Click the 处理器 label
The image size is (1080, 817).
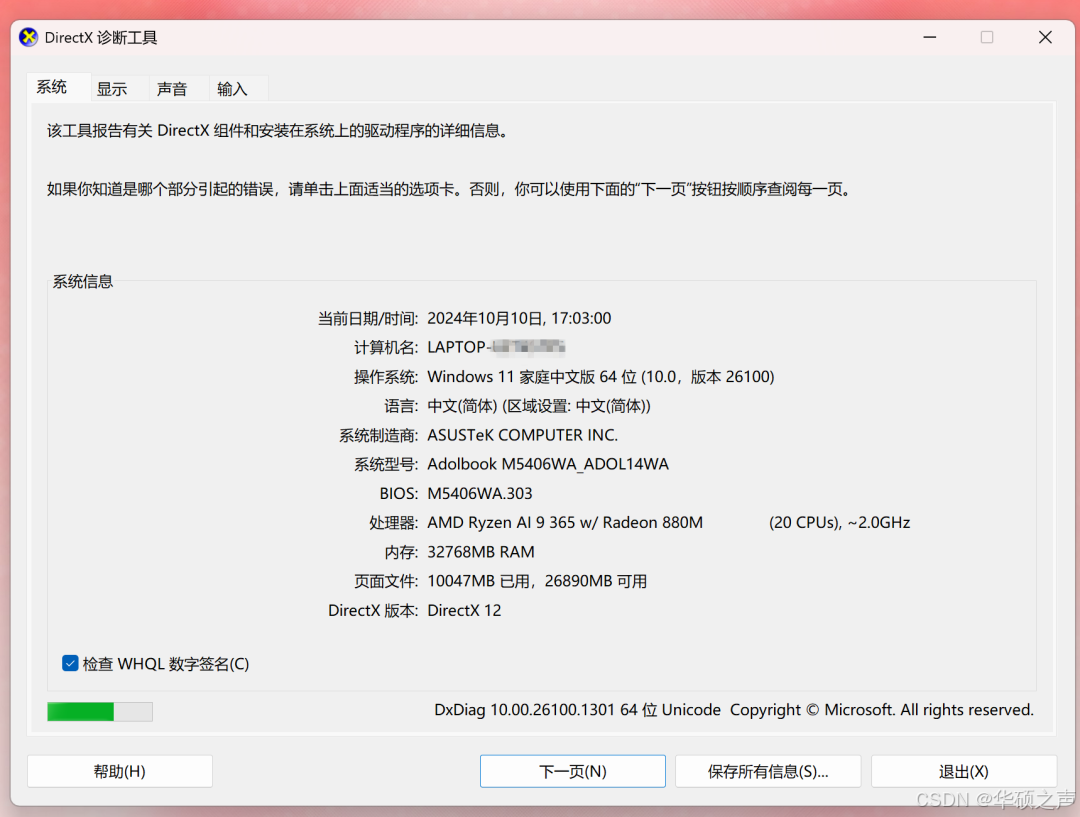coord(393,523)
